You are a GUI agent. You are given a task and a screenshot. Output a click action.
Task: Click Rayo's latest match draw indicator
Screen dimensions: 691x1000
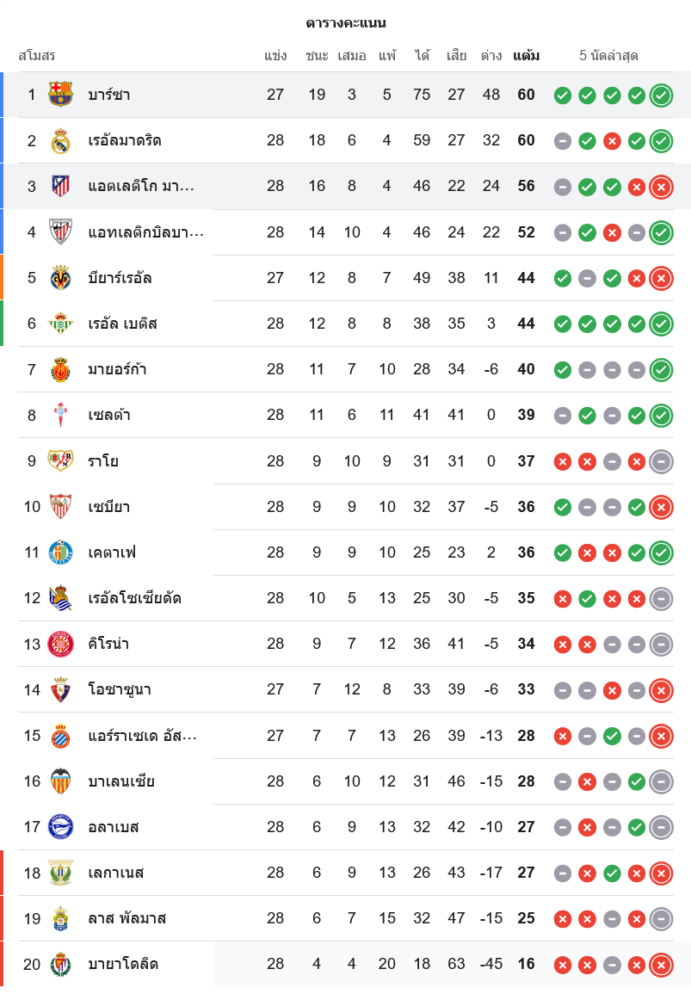[660, 462]
